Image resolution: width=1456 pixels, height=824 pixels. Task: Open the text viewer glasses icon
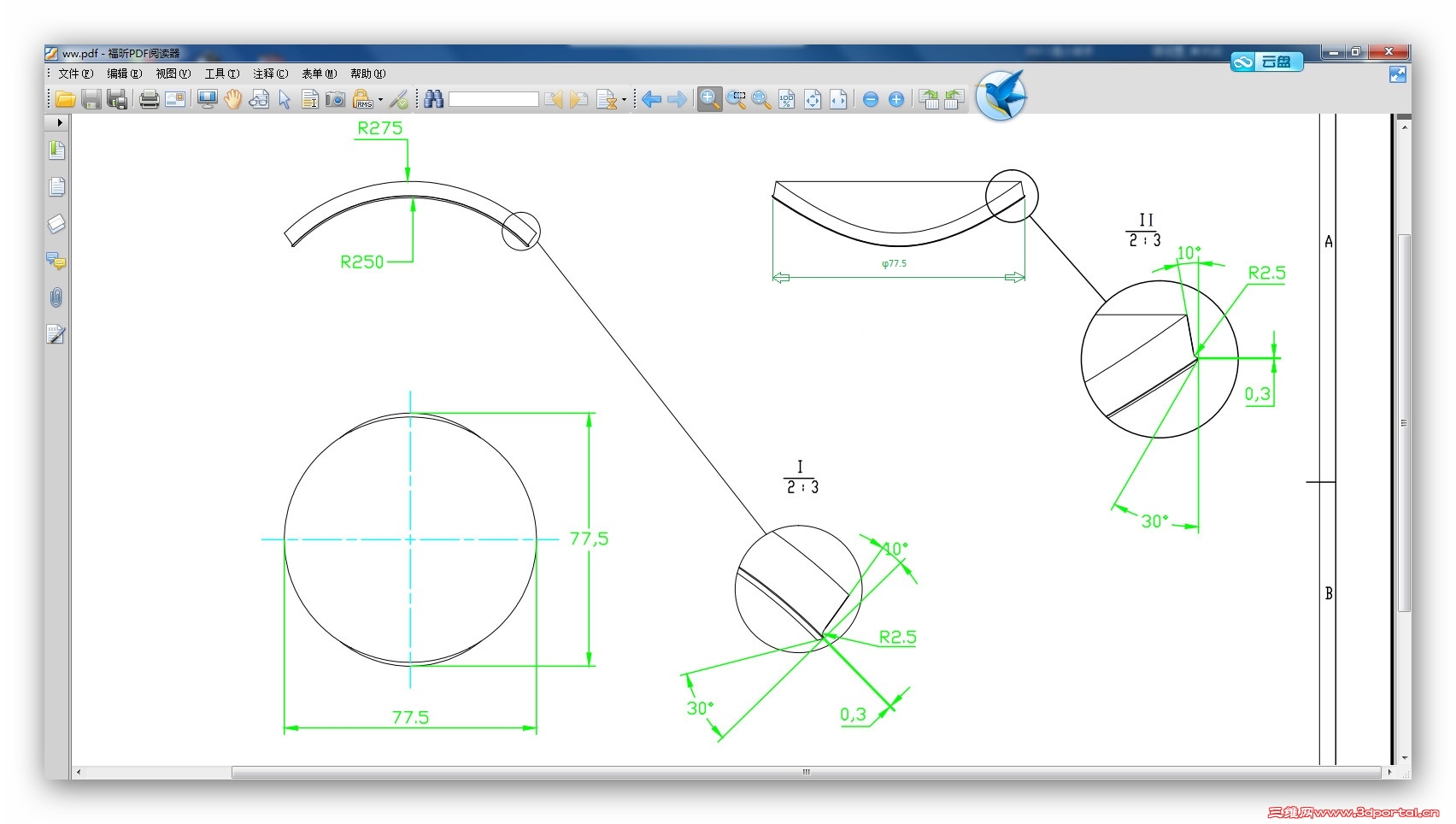click(x=259, y=99)
